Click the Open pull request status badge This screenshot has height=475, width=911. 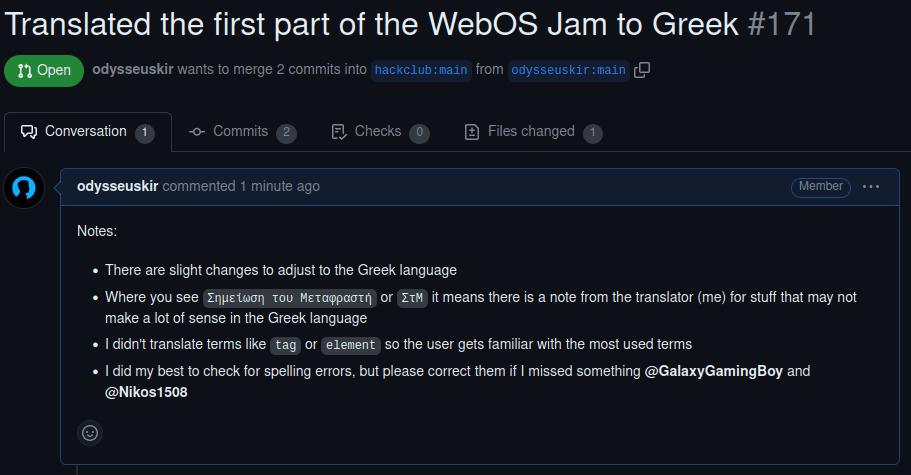coord(44,70)
